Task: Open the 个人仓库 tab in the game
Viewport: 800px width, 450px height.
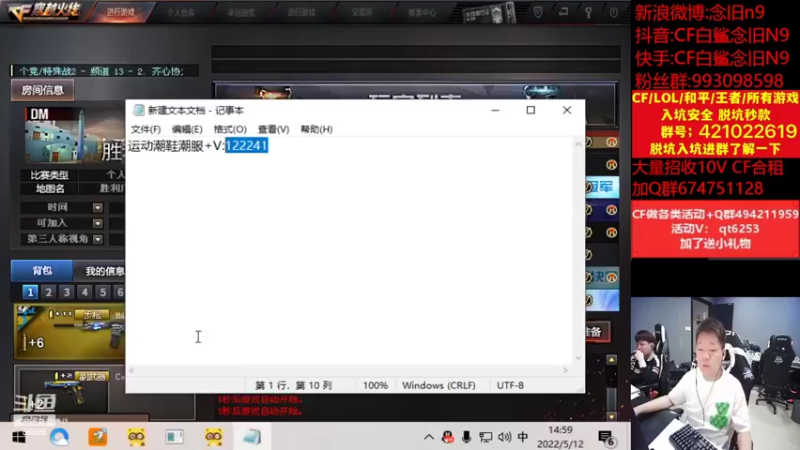Action: 181,12
